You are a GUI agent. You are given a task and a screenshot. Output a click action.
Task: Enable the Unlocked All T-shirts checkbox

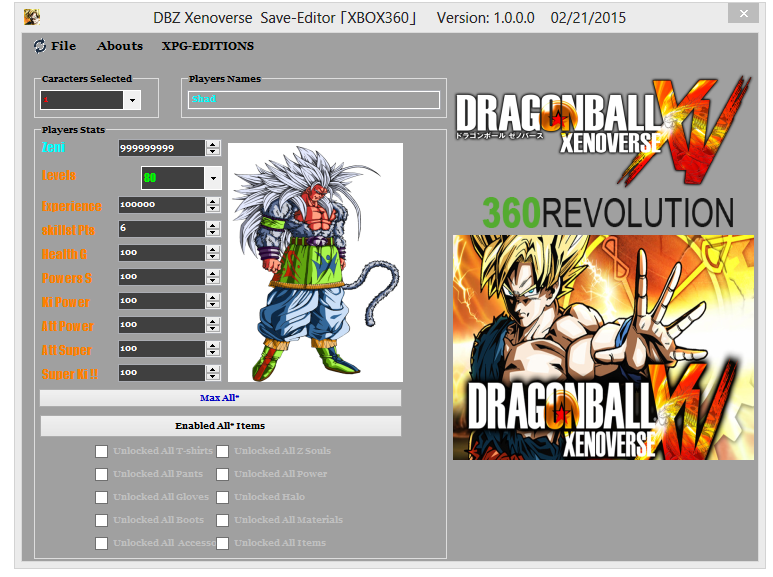(x=102, y=451)
